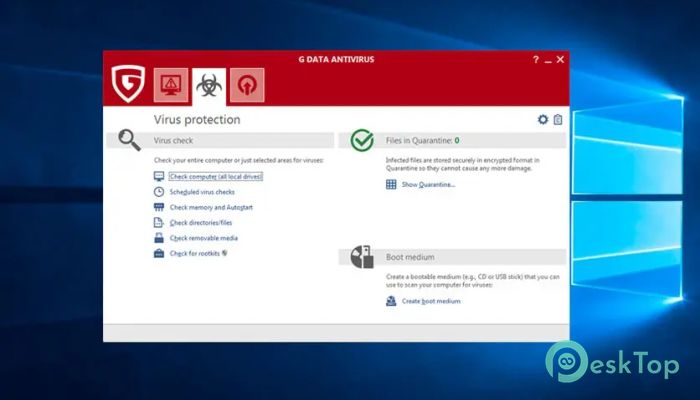The image size is (700, 400).
Task: Click the Boot medium disc icon
Action: click(x=362, y=257)
